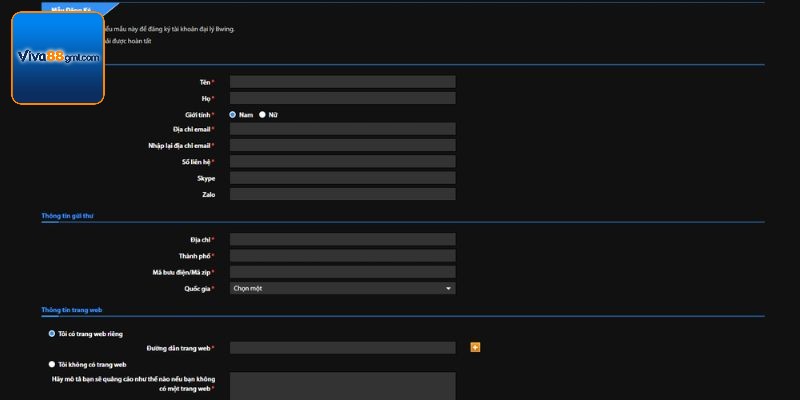The image size is (800, 400).
Task: Select the Nam gender option
Action: point(233,114)
